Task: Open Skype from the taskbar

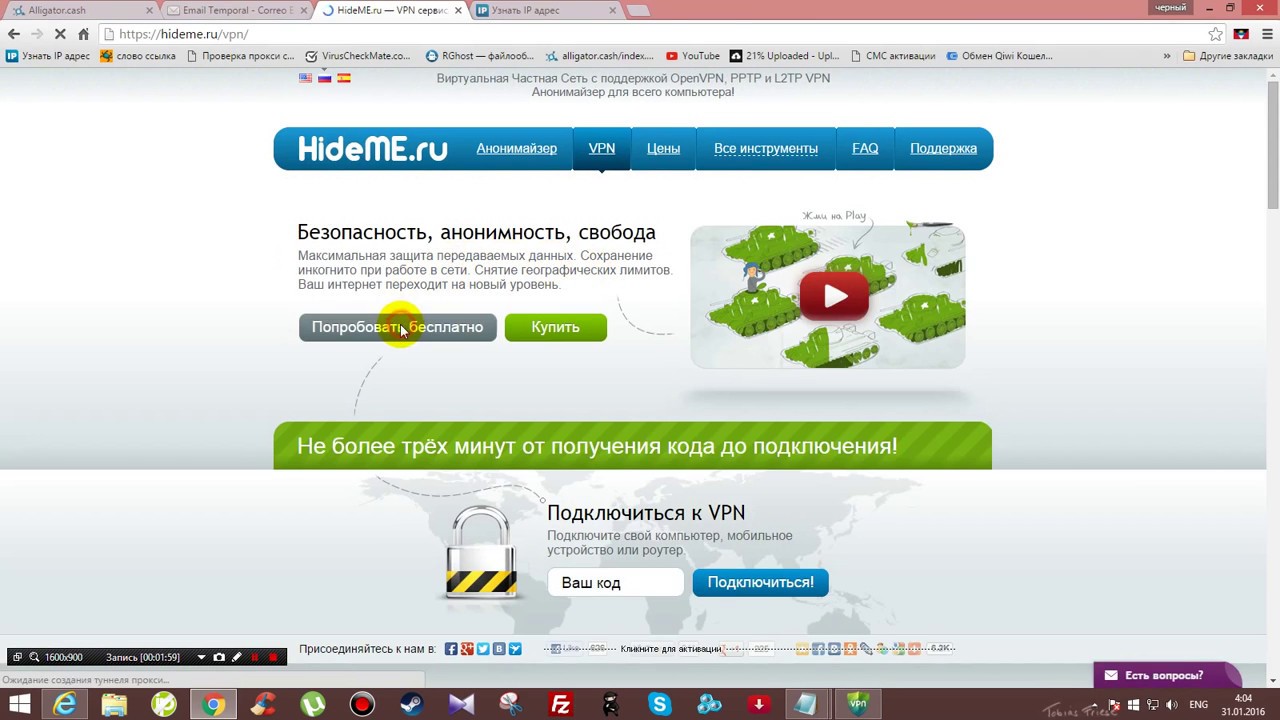Action: [x=659, y=704]
